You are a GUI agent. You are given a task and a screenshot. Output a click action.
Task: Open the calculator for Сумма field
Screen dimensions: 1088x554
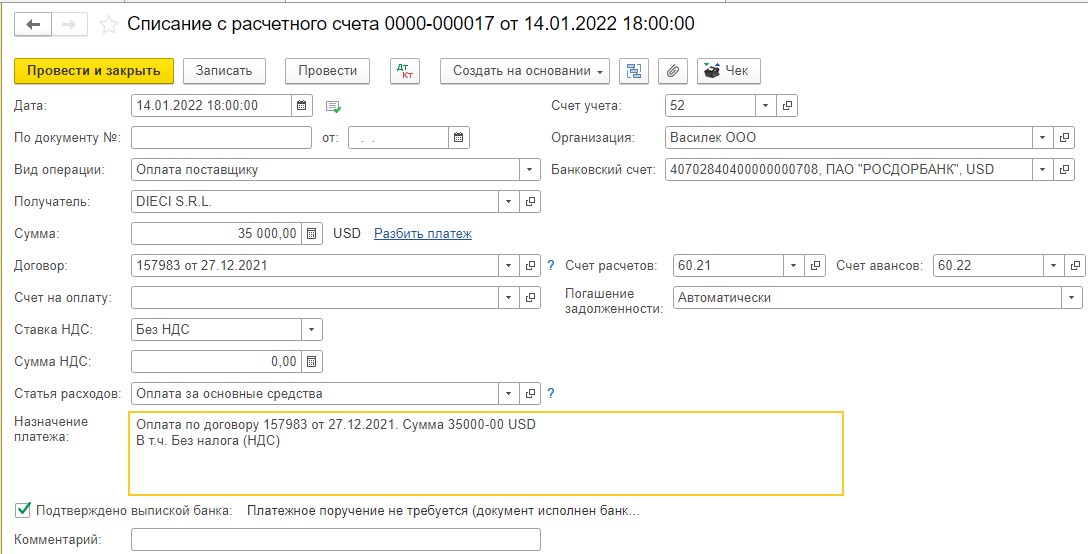[x=312, y=234]
